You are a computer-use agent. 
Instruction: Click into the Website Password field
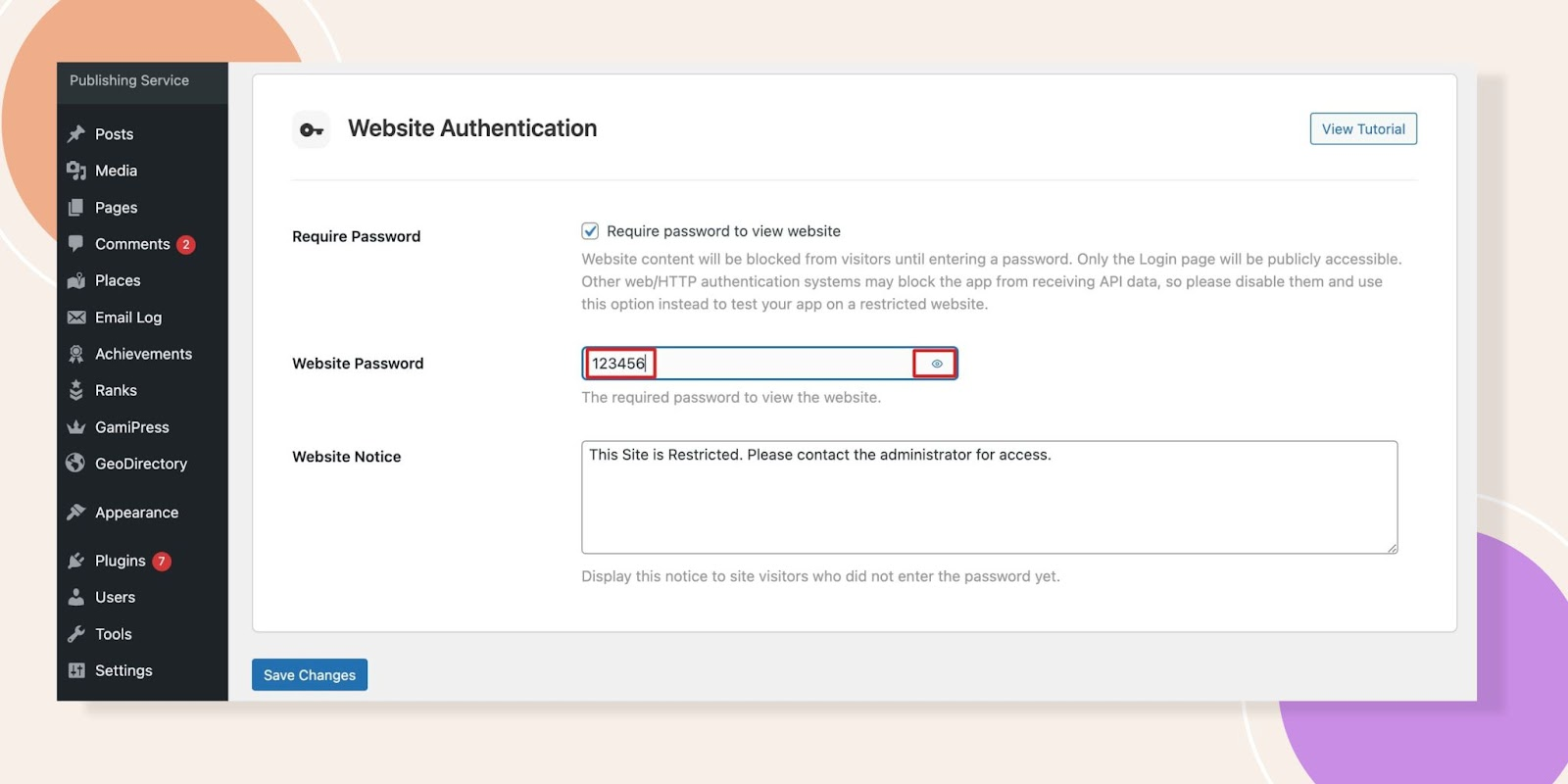(769, 364)
